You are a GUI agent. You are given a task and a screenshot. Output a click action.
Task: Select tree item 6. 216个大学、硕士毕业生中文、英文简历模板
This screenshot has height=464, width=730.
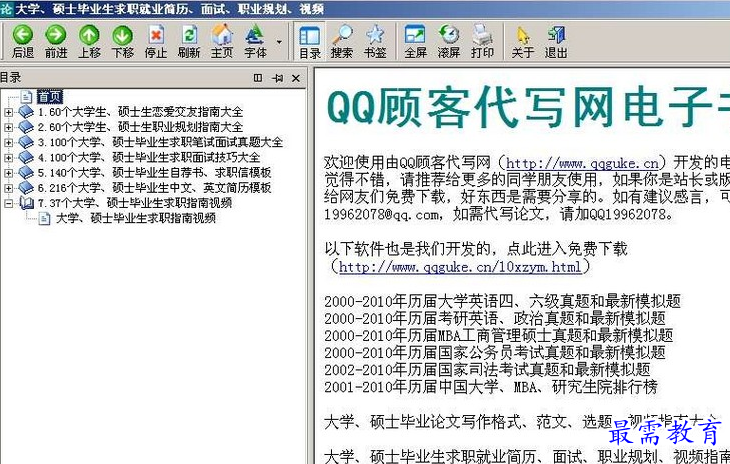click(x=154, y=188)
